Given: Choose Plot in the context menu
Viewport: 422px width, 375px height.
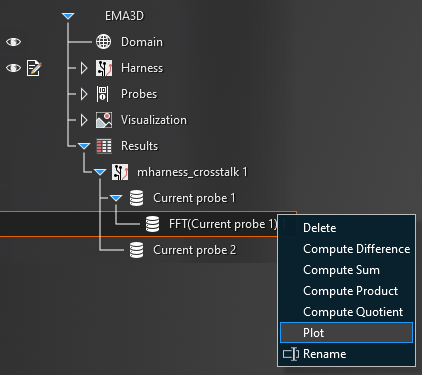Looking at the screenshot, I should pyautogui.click(x=346, y=333).
